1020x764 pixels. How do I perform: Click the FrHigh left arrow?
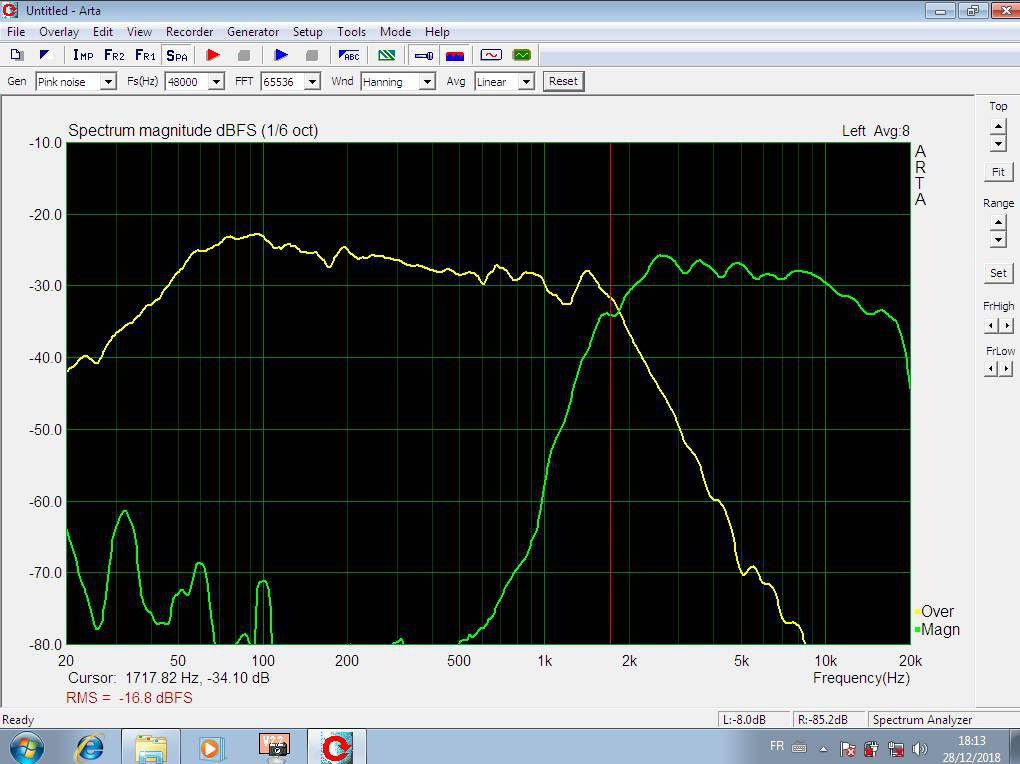point(991,325)
